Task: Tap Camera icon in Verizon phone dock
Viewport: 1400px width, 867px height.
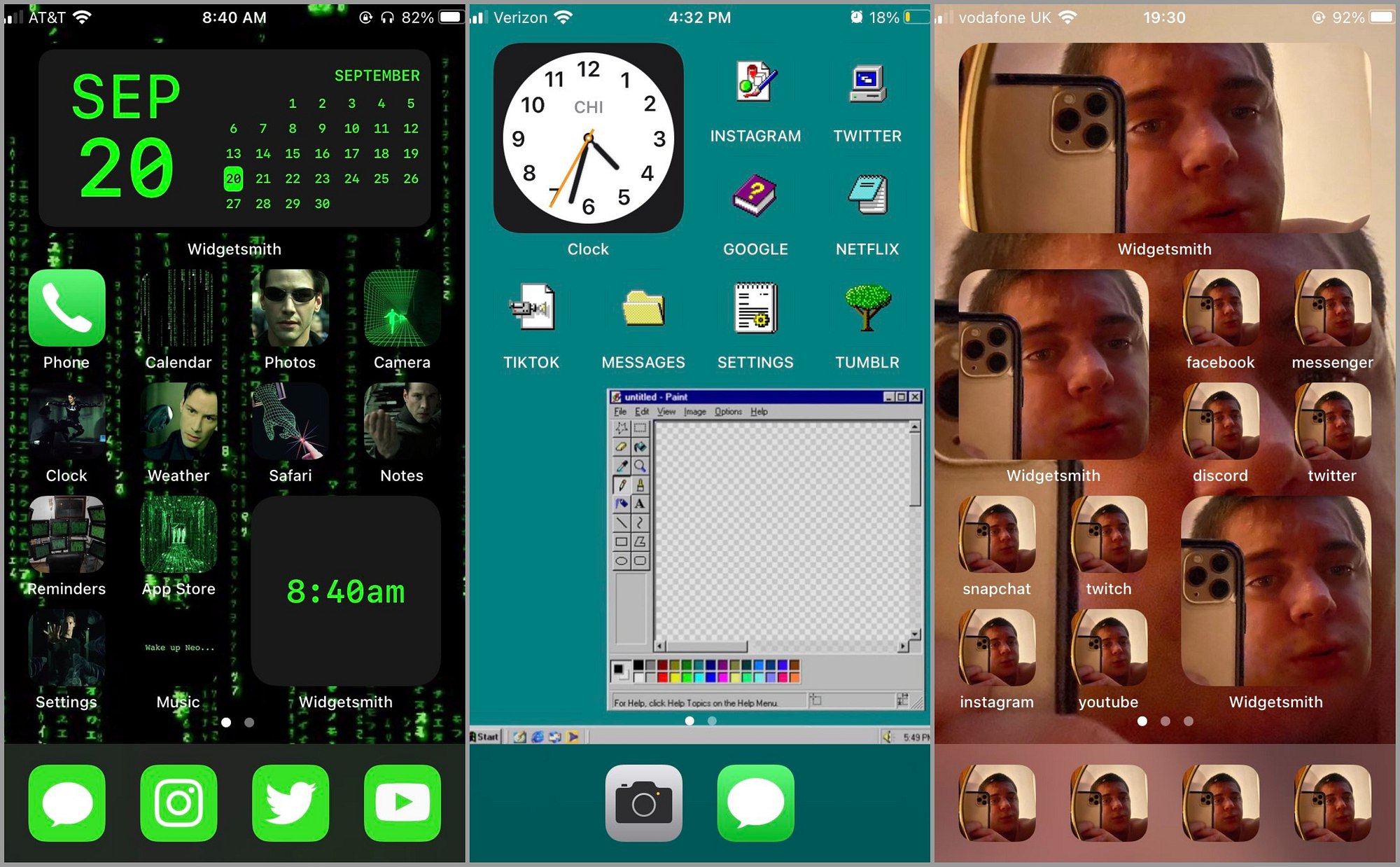Action: [x=644, y=803]
